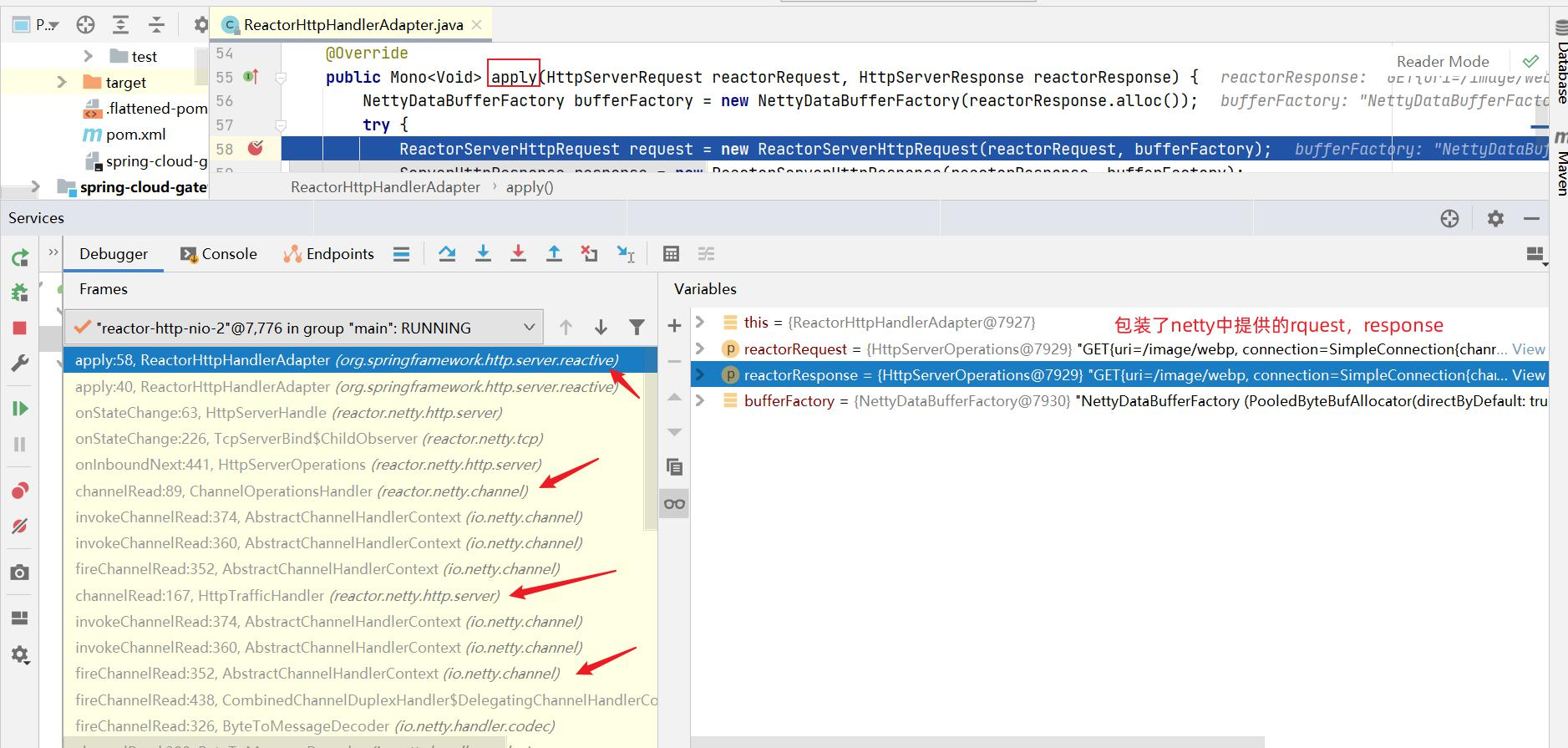This screenshot has width=1568, height=748.
Task: Click ReactorHttpHandlerAdapter breadcrumb
Action: 385,187
